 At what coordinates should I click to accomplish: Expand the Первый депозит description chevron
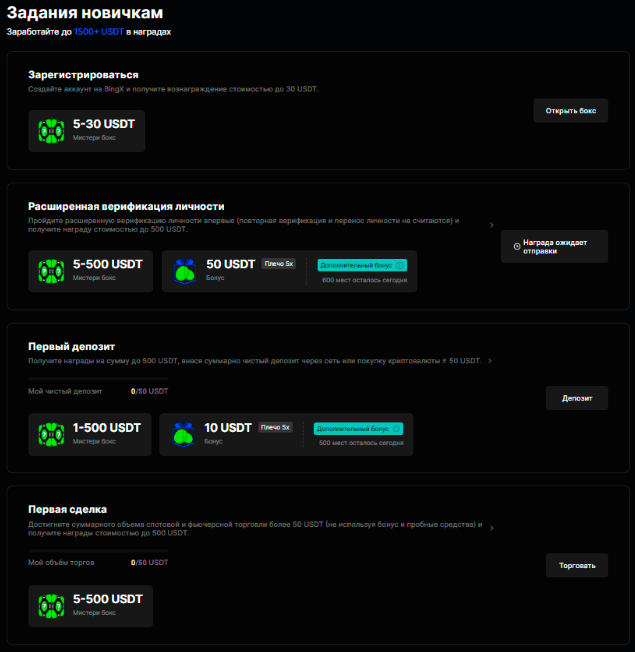point(490,361)
